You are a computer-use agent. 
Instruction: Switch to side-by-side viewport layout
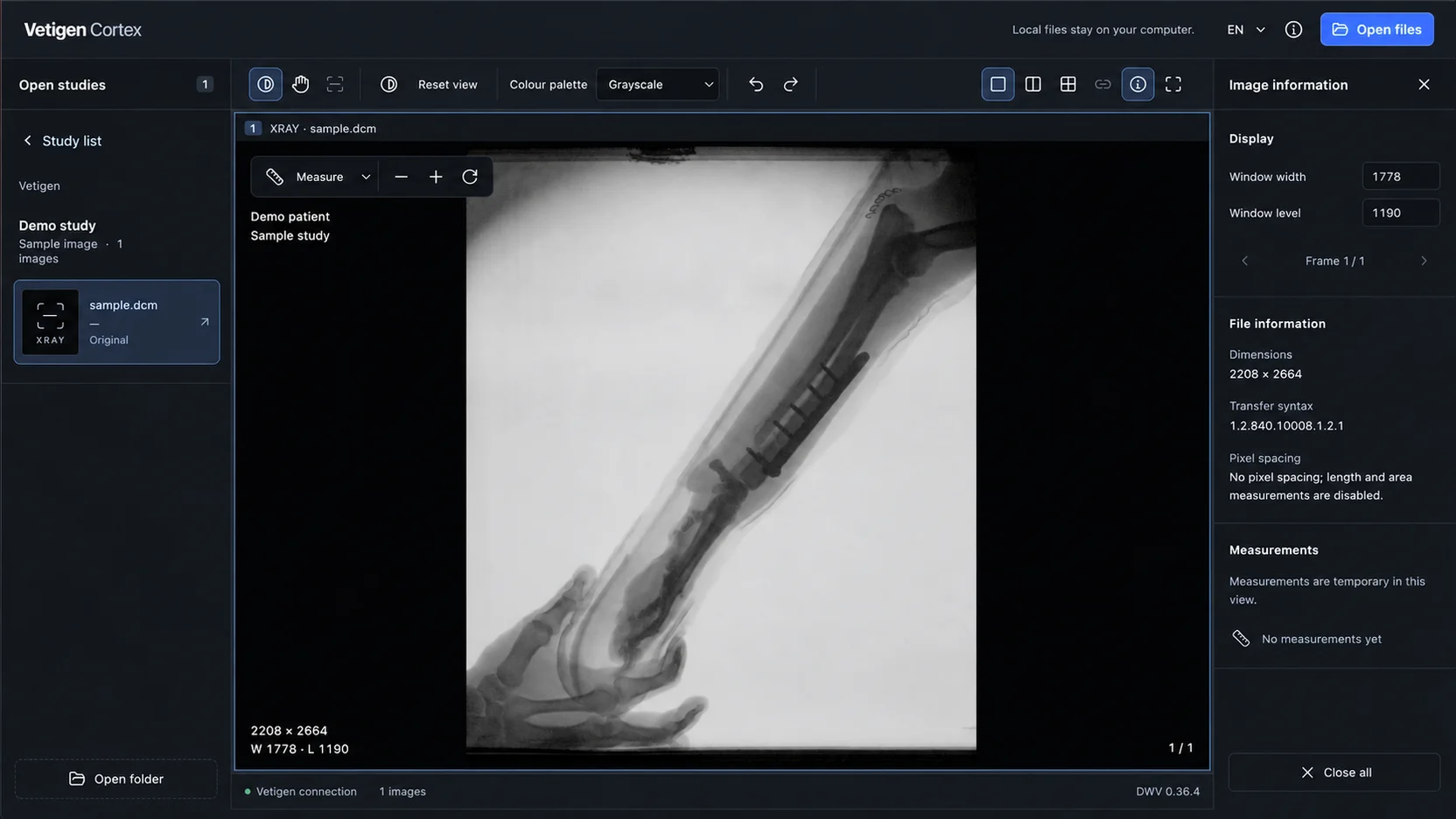(1032, 84)
